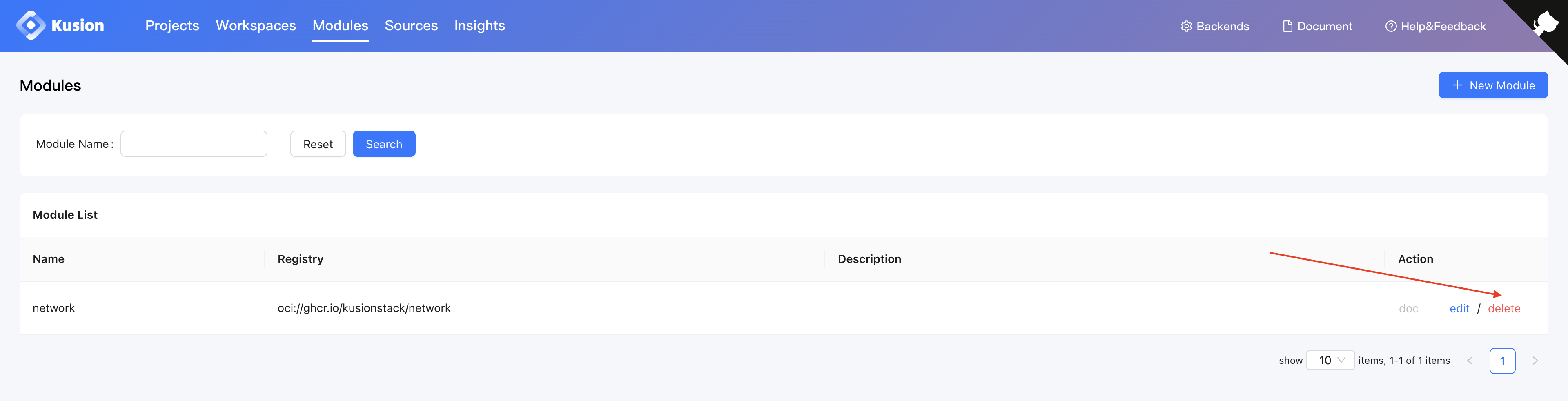This screenshot has width=1568, height=401.
Task: Go to the next page arrow
Action: pyautogui.click(x=1535, y=361)
